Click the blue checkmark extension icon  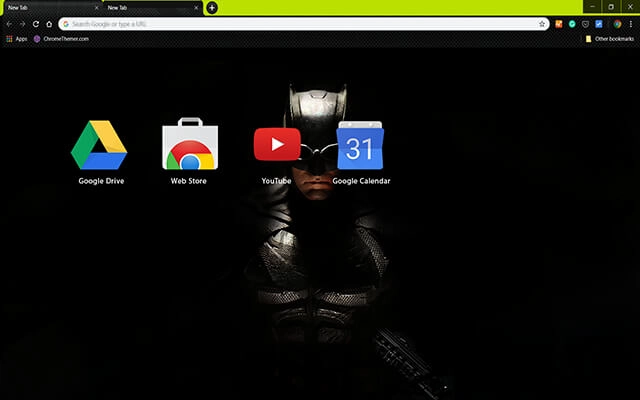(599, 24)
